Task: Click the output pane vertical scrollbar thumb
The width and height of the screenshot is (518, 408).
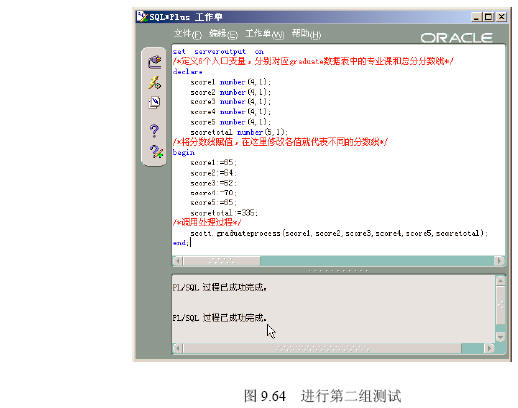Action: 500,305
